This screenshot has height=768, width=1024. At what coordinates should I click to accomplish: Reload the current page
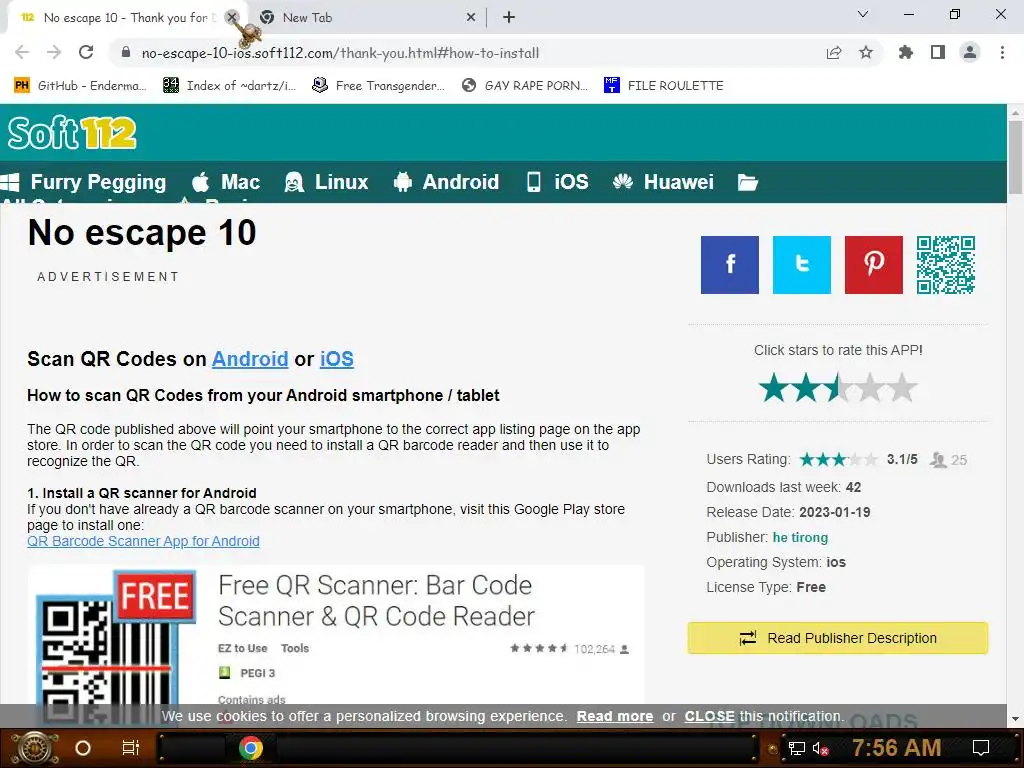86,53
